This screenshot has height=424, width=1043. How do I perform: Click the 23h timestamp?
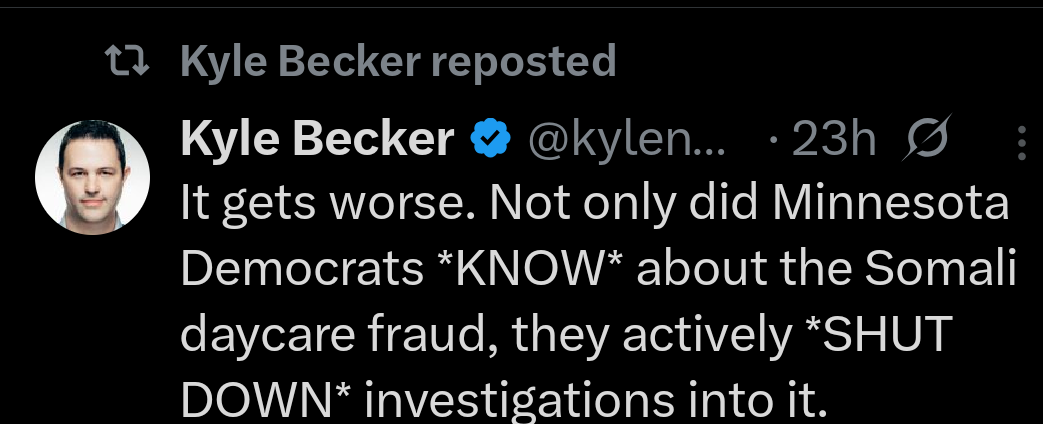[x=833, y=141]
